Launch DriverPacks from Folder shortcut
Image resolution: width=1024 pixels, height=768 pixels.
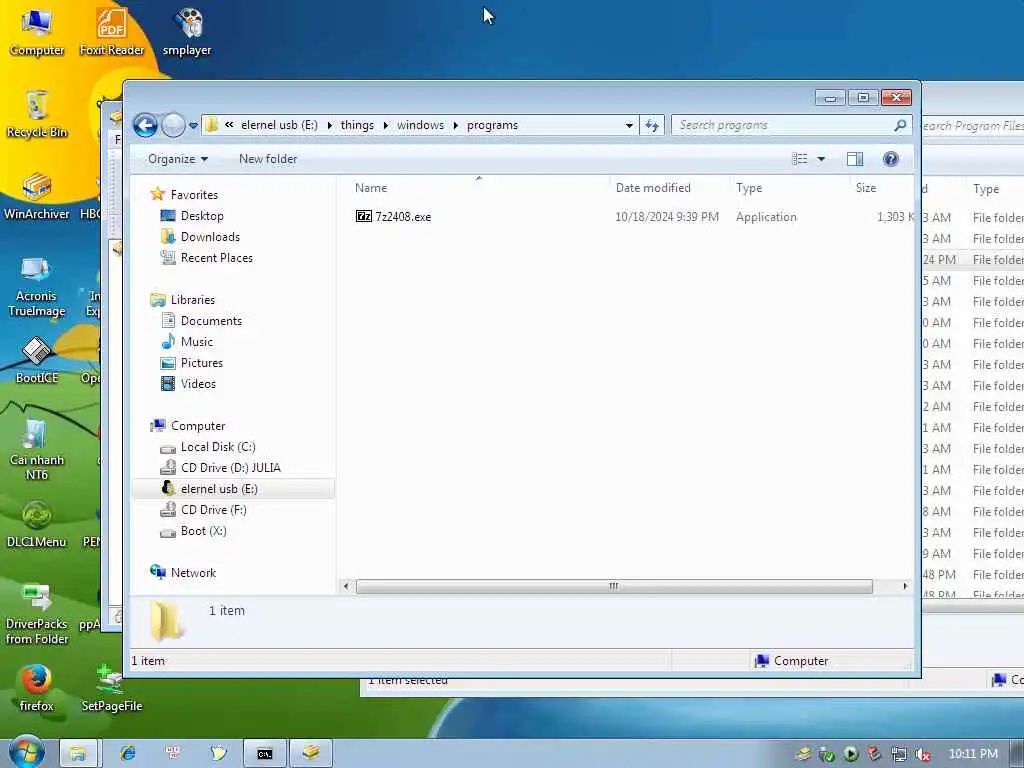[37, 613]
